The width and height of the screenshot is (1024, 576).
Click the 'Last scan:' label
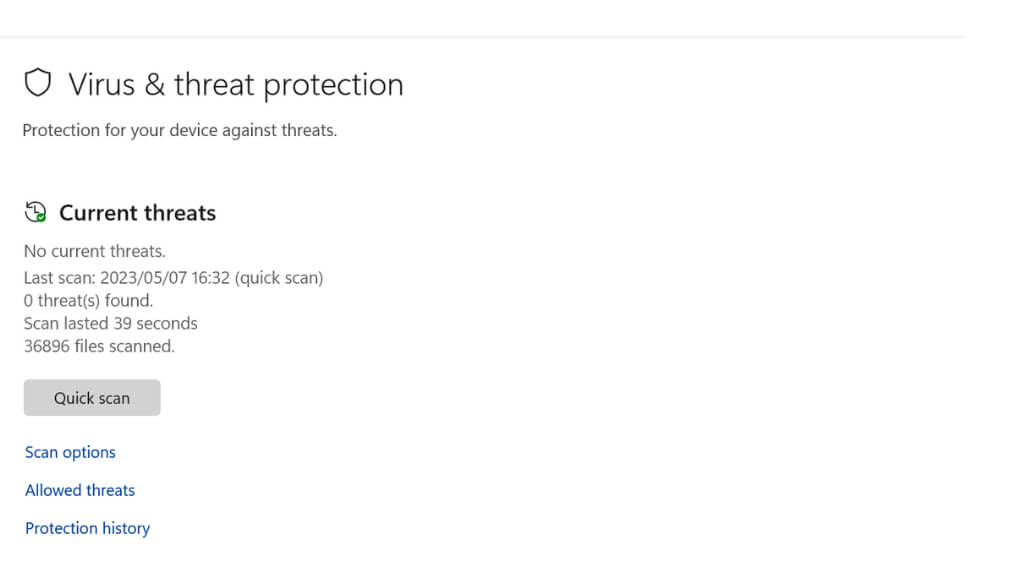[x=58, y=278]
